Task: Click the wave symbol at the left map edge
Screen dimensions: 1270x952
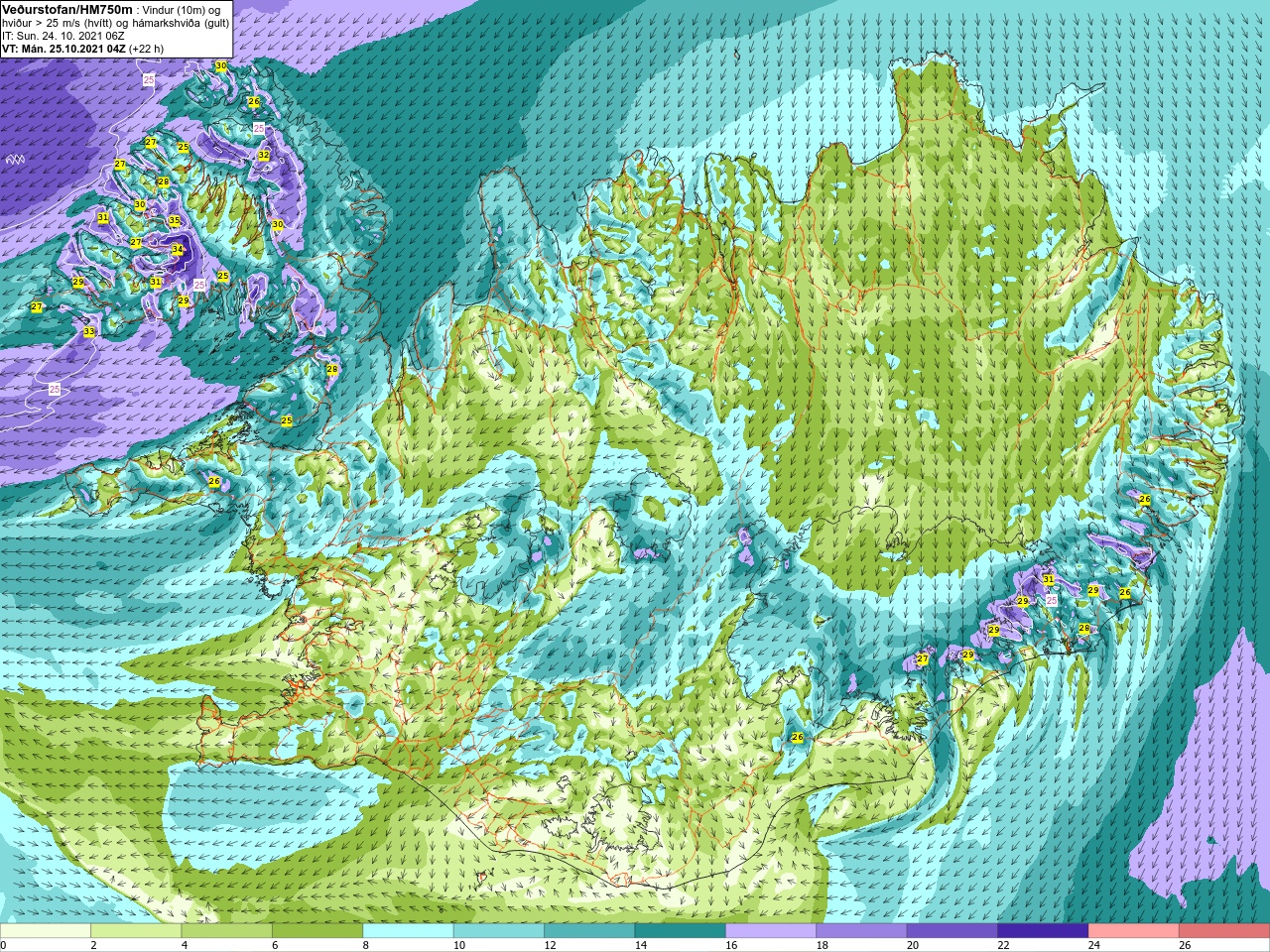Action: [15, 159]
